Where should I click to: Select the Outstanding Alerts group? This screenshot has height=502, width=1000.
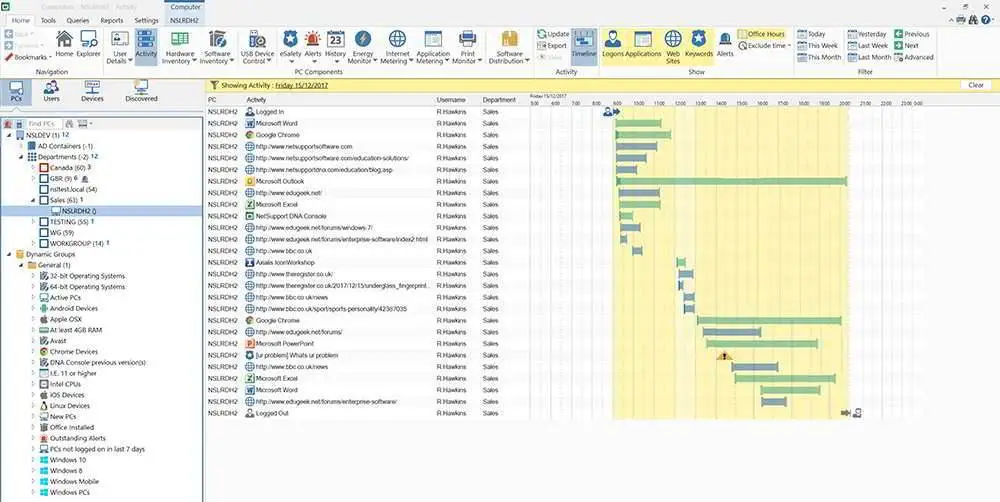78,438
